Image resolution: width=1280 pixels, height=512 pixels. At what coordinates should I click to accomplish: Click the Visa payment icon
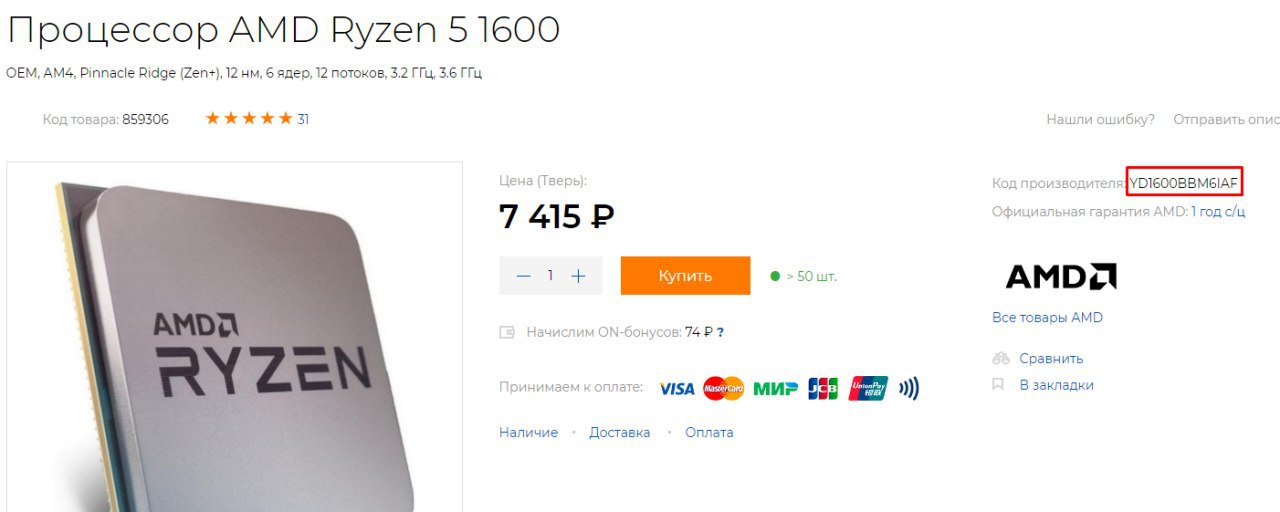click(x=677, y=388)
